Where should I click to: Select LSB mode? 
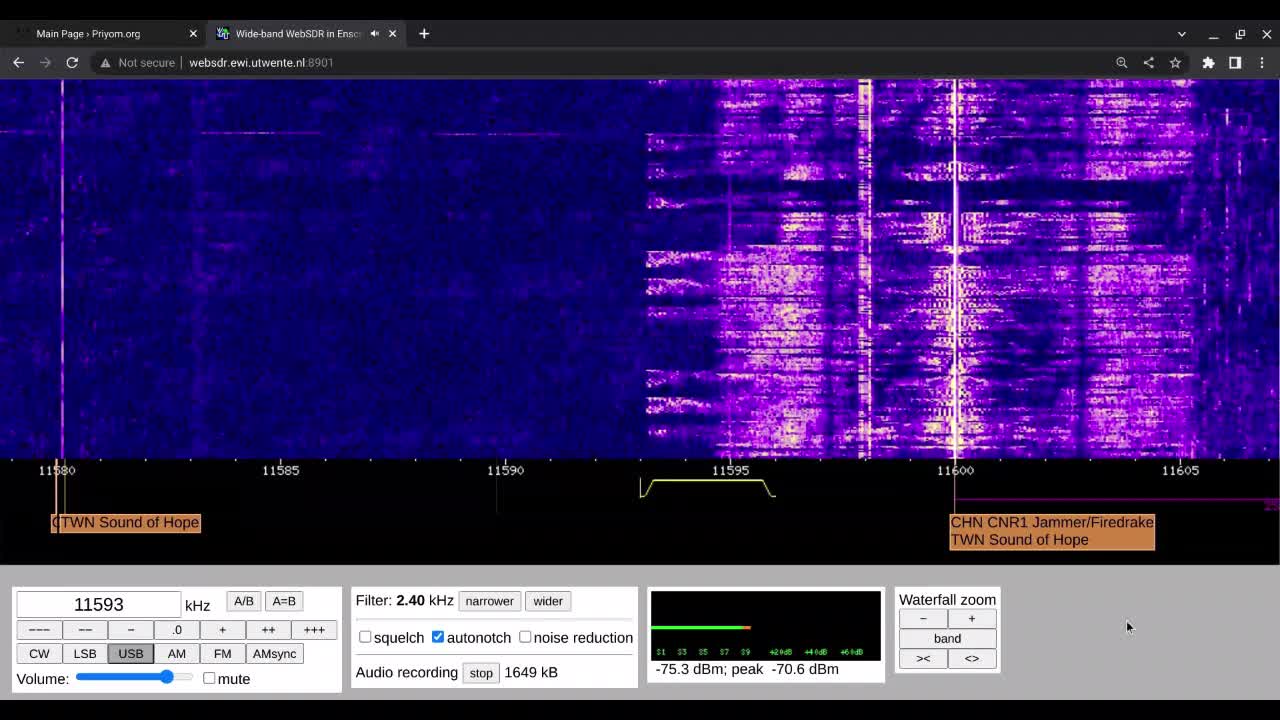pyautogui.click(x=85, y=653)
